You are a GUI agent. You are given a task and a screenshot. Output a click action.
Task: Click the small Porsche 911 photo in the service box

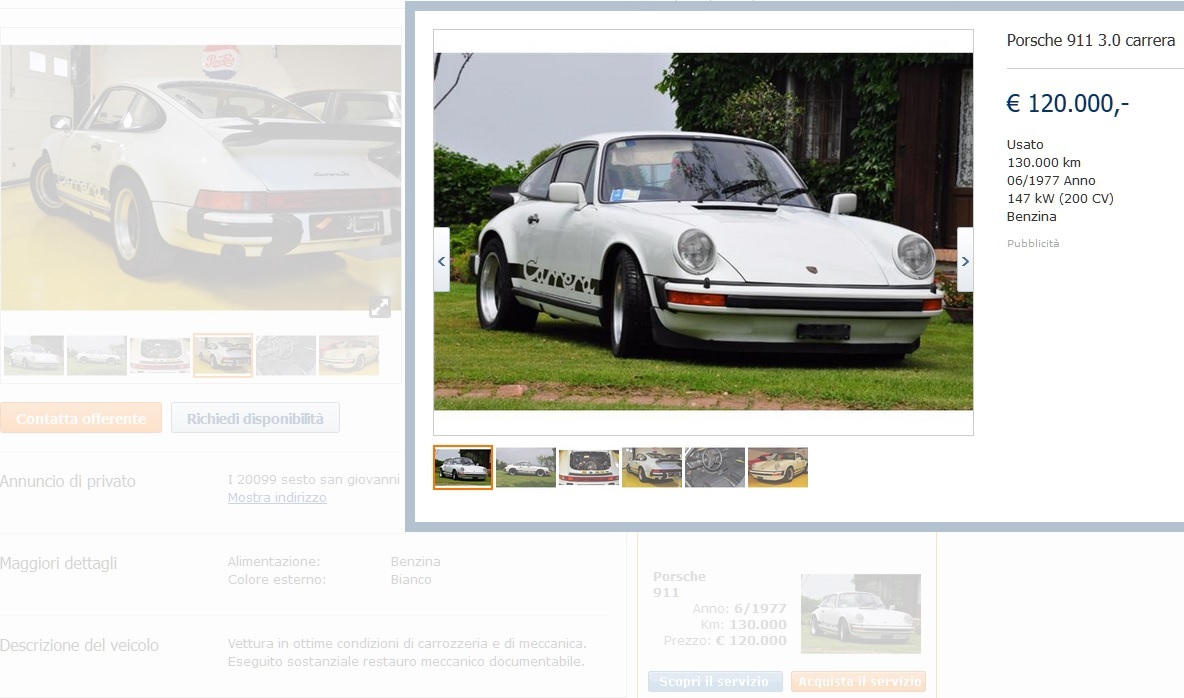pyautogui.click(x=861, y=613)
